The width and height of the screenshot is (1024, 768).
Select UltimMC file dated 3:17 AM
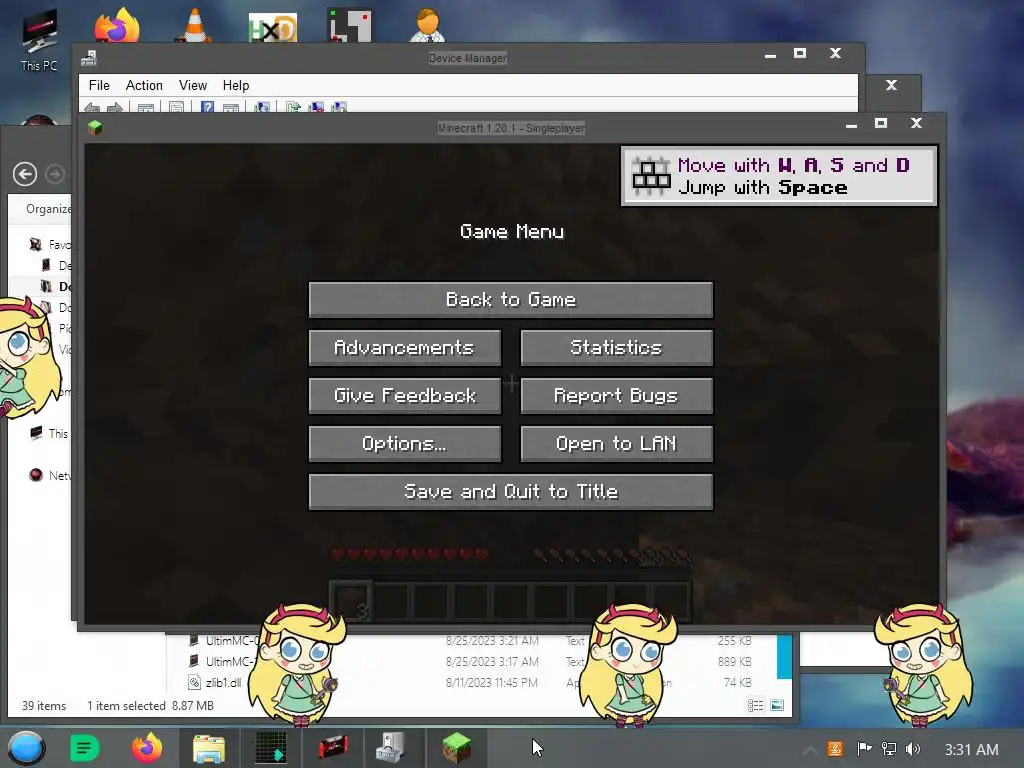point(470,662)
